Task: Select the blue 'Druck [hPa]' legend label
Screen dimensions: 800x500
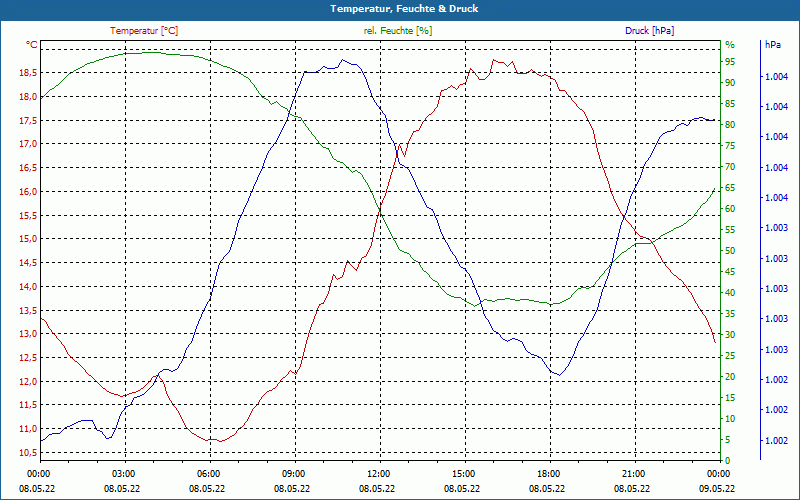Action: tap(649, 31)
